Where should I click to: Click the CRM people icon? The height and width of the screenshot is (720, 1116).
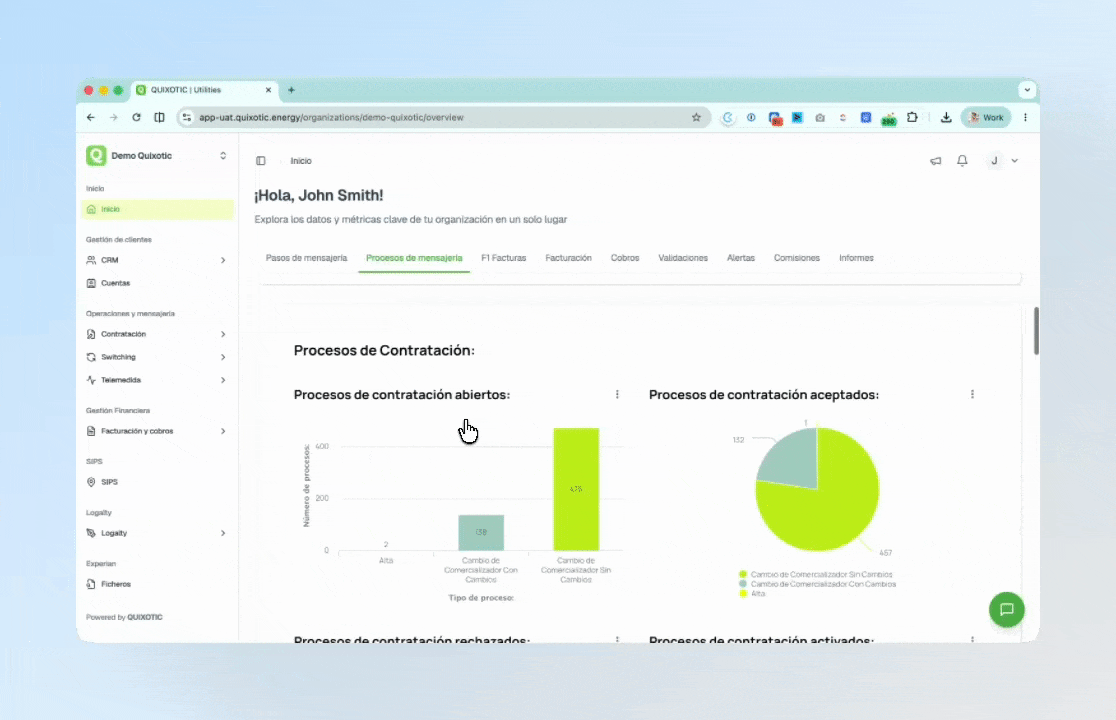tap(91, 260)
